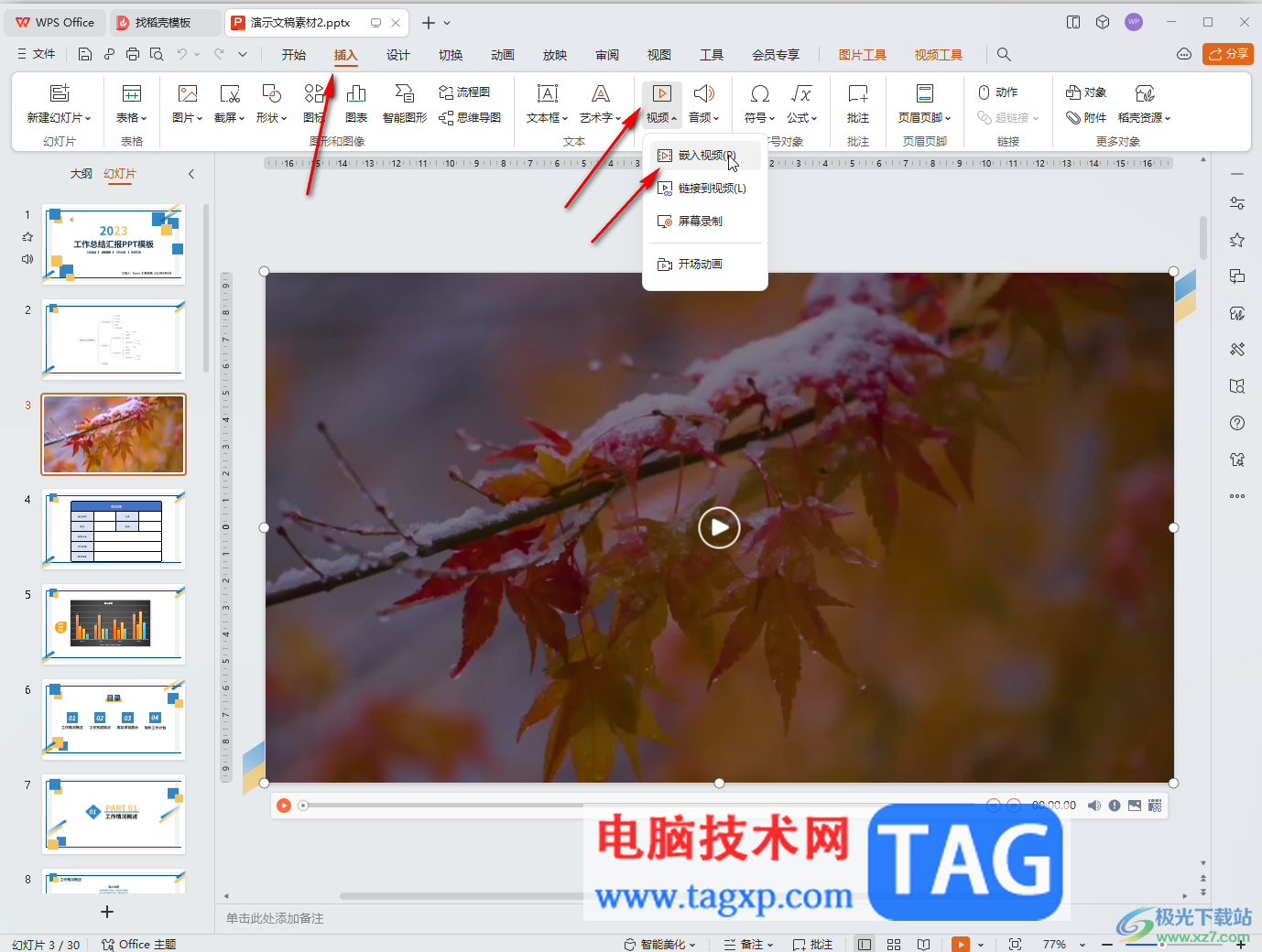1262x952 pixels.
Task: Open the 设计 ribbon tab
Action: tap(398, 55)
